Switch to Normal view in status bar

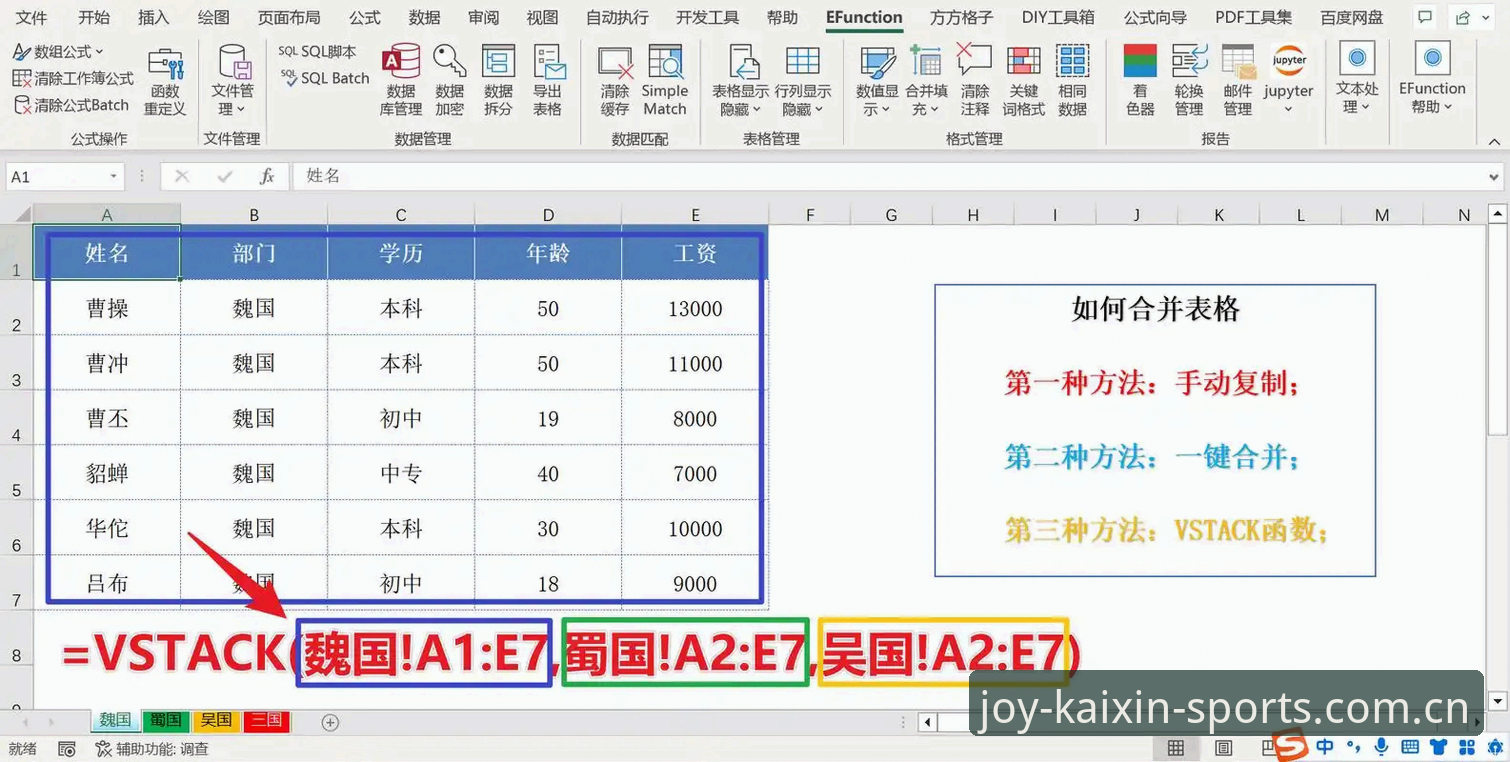pyautogui.click(x=1176, y=748)
